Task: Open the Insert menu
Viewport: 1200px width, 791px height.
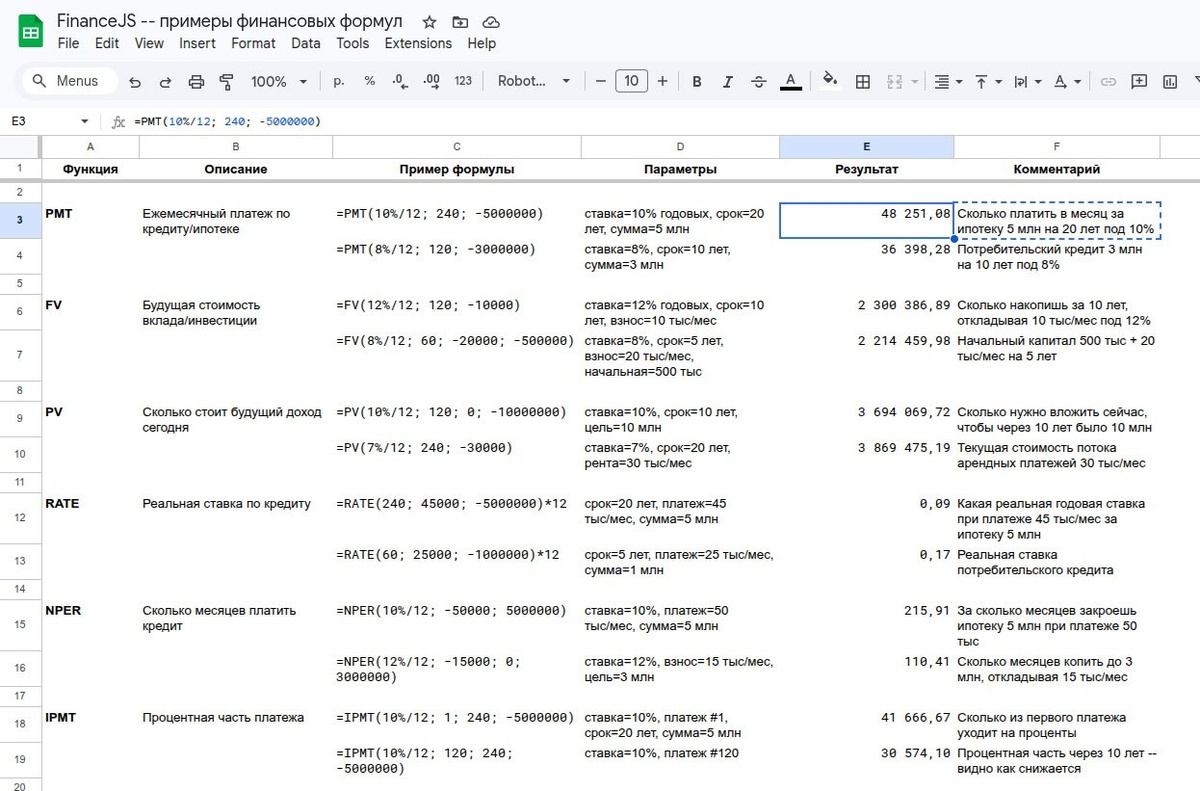Action: [197, 43]
